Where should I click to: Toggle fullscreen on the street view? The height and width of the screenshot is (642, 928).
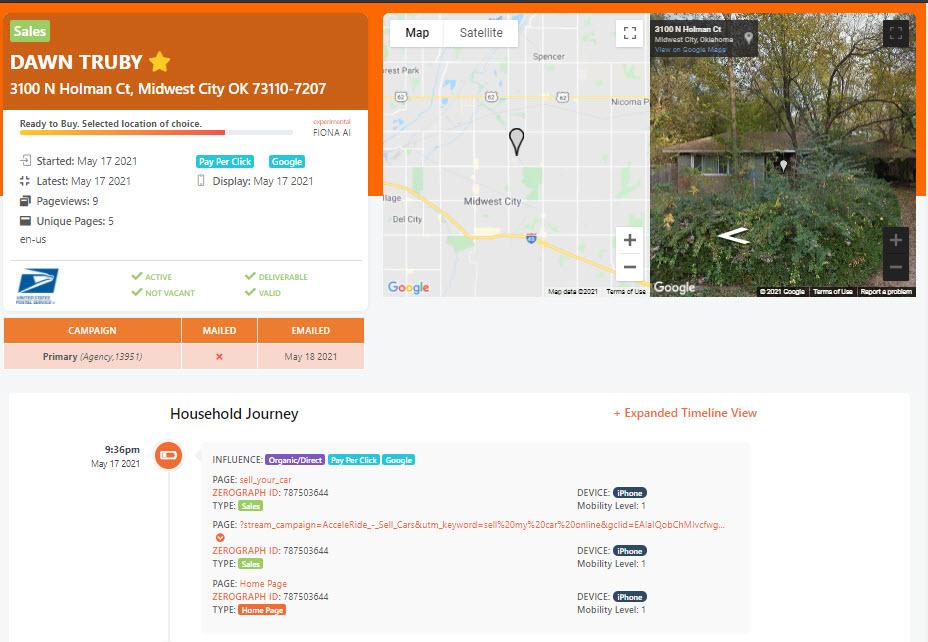(896, 33)
